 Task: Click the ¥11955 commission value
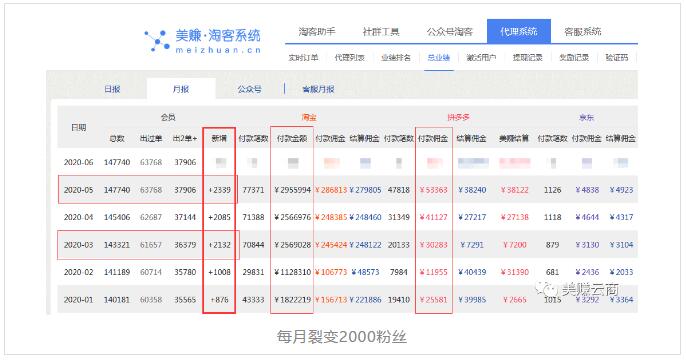(x=434, y=272)
